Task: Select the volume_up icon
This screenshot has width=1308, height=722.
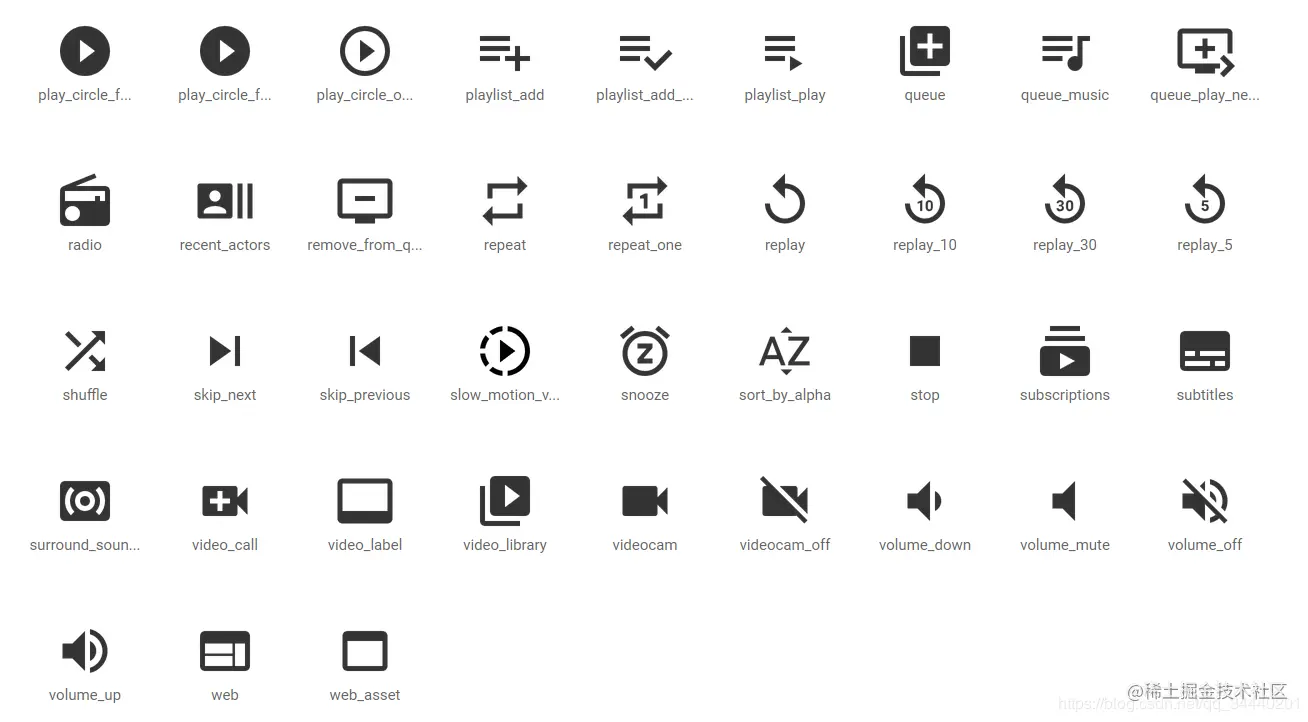Action: [x=85, y=651]
